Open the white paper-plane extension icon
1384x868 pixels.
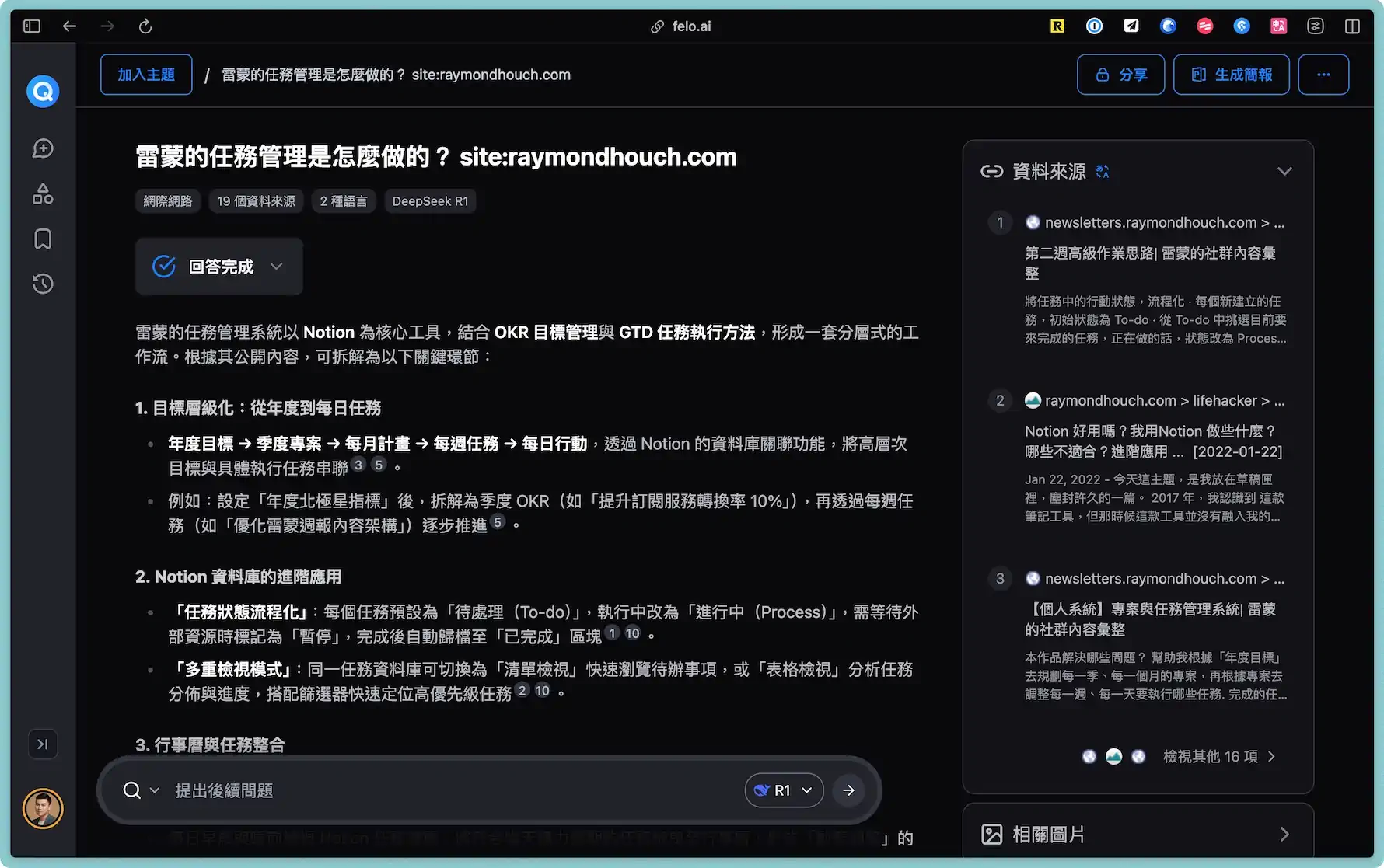(1131, 26)
